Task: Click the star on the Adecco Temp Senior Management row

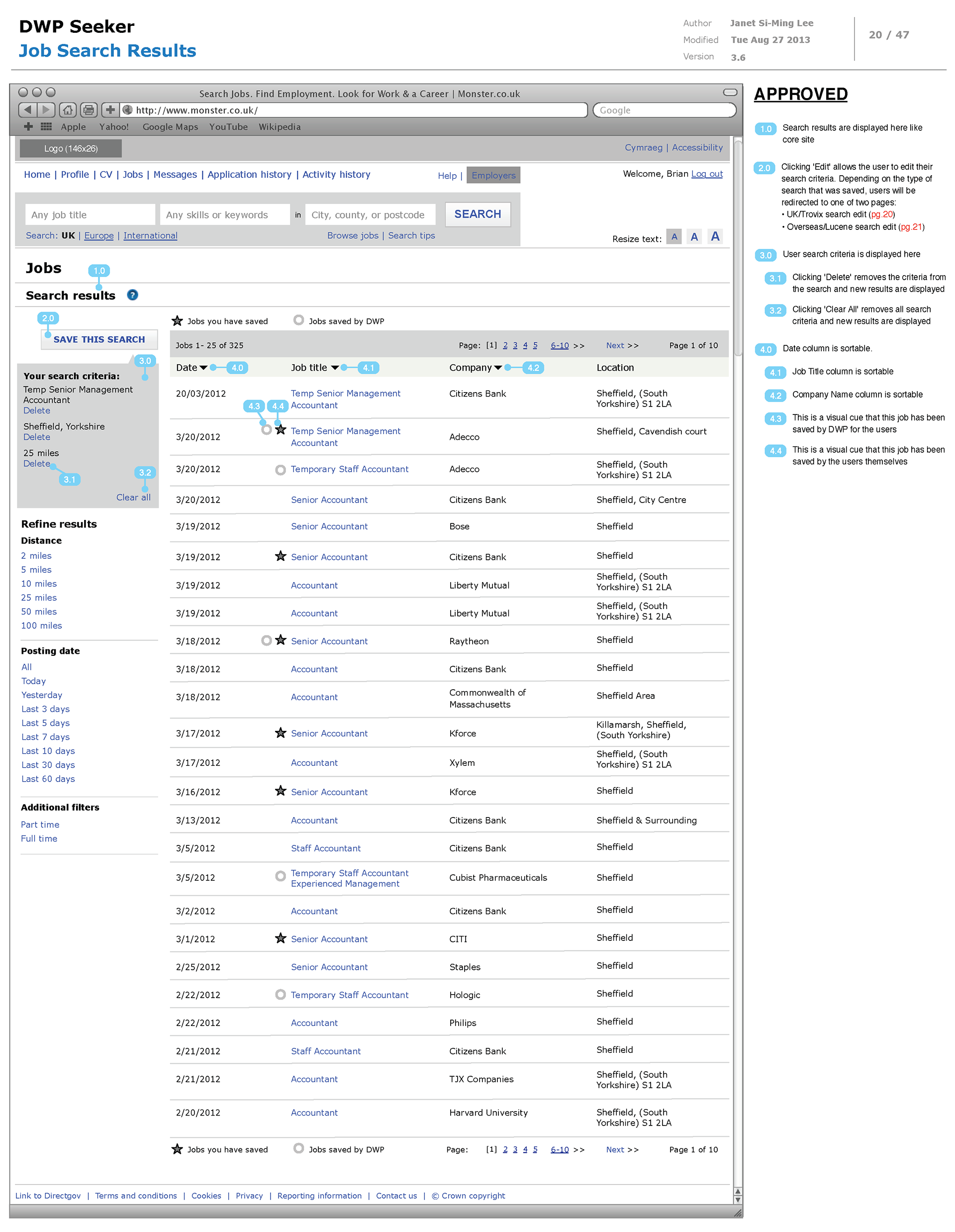Action: 281,430
